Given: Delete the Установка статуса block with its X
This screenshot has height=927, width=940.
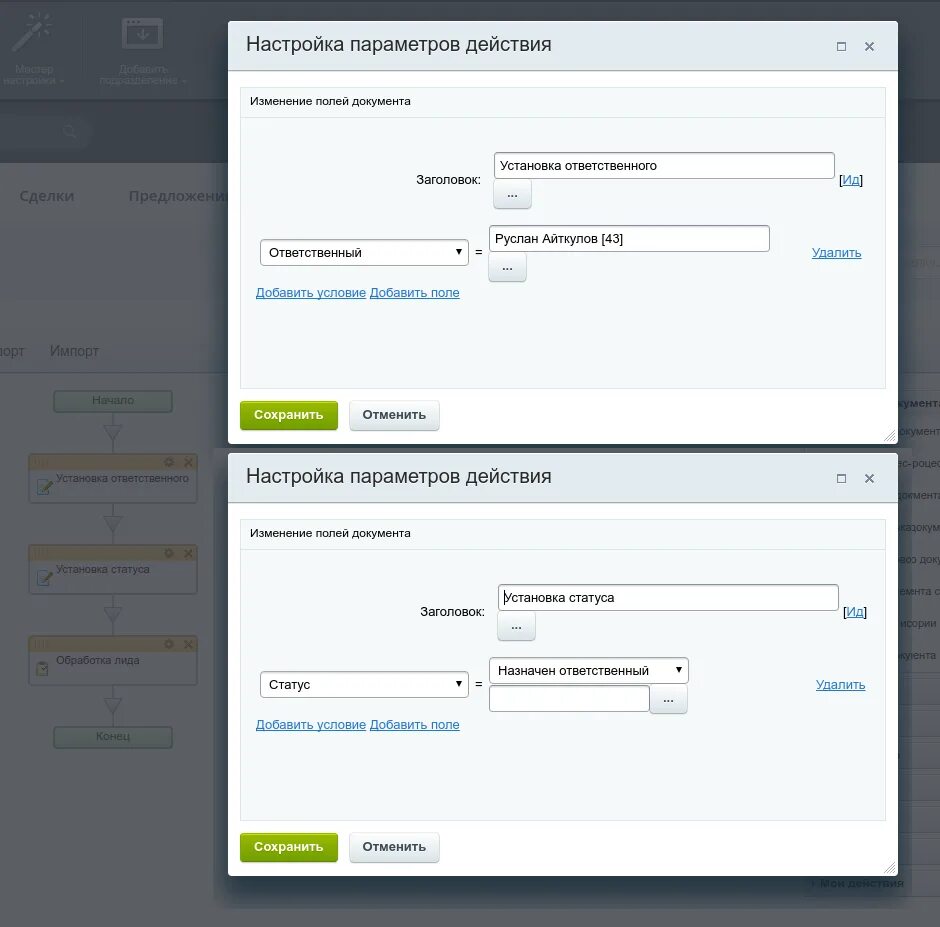Looking at the screenshot, I should click(188, 553).
